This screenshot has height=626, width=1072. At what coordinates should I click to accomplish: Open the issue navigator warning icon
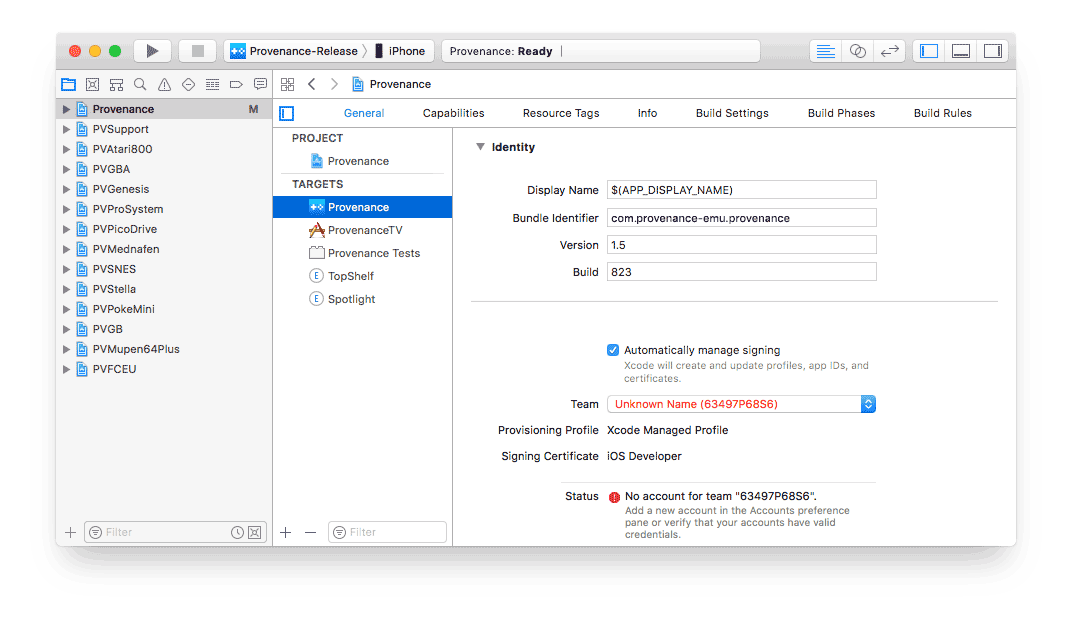(164, 85)
